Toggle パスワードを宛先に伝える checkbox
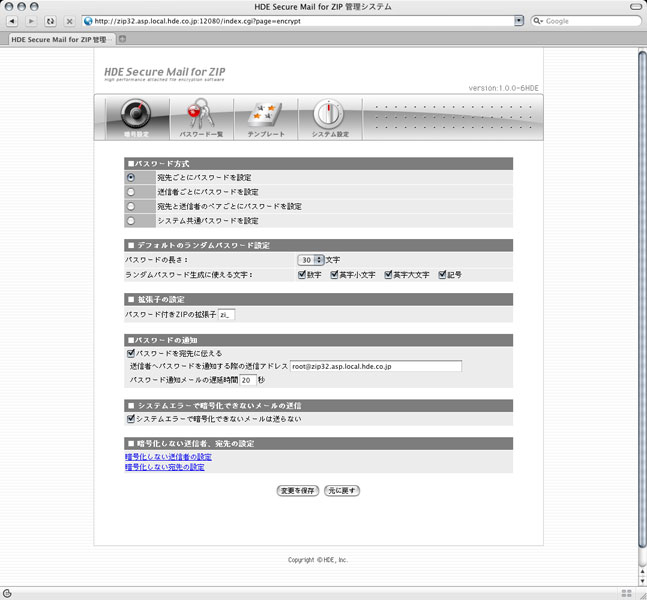Viewport: 647px width, 600px height. point(131,353)
